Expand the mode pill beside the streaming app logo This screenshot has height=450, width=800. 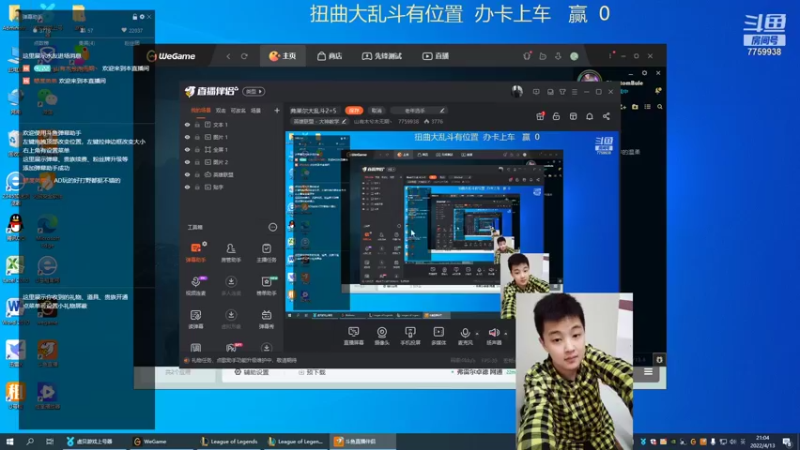(254, 91)
